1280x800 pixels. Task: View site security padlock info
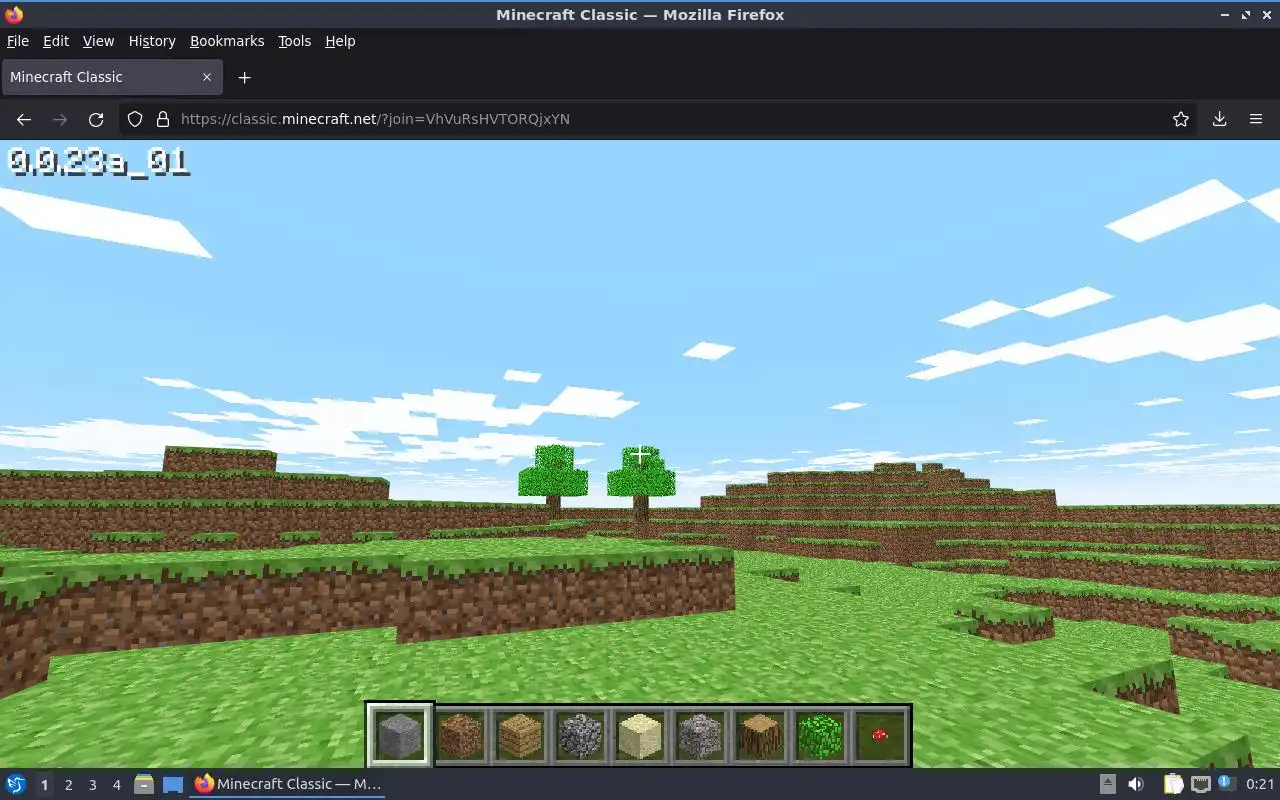(x=163, y=119)
